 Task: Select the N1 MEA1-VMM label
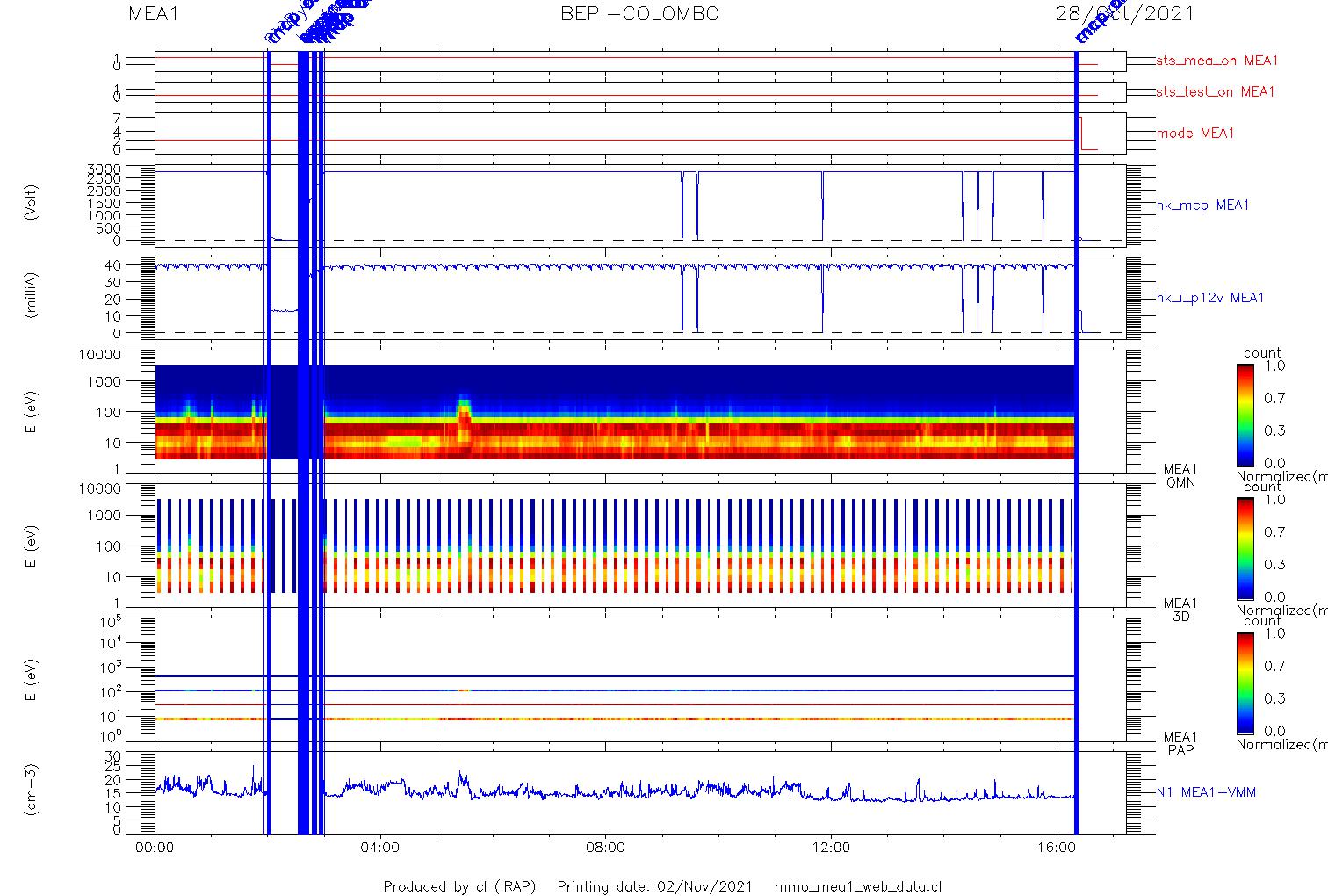pos(1206,792)
